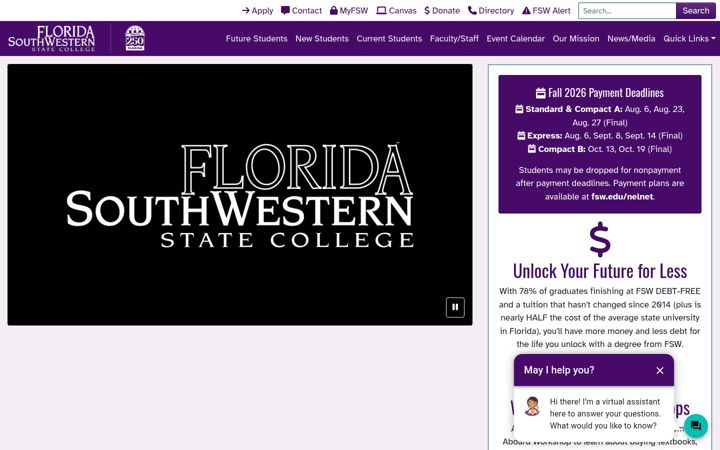Image resolution: width=720 pixels, height=450 pixels.
Task: Click the 250 anniversary emblem
Action: click(135, 38)
